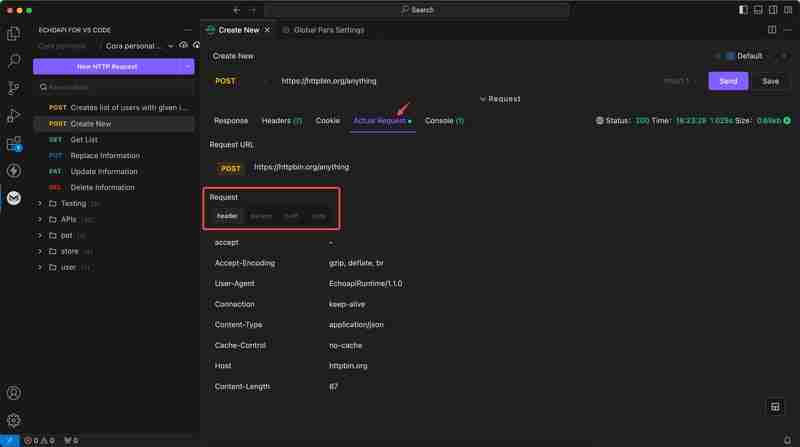Open the Explorer view in the activity bar
800x447 pixels.
14,34
